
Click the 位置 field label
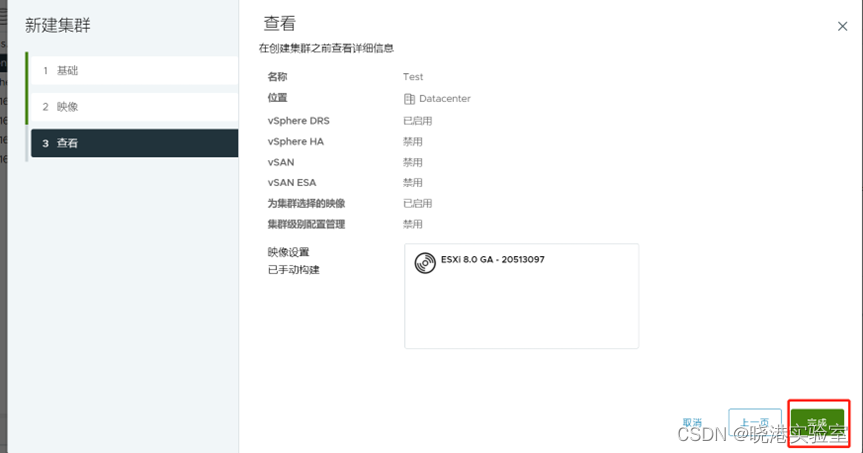pos(277,98)
